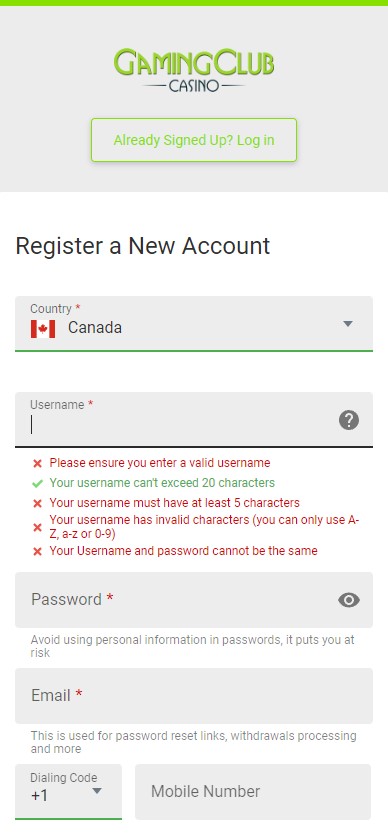Screen dimensions: 388x835
Task: Click the red X beside username-password same rule
Action: [37, 552]
